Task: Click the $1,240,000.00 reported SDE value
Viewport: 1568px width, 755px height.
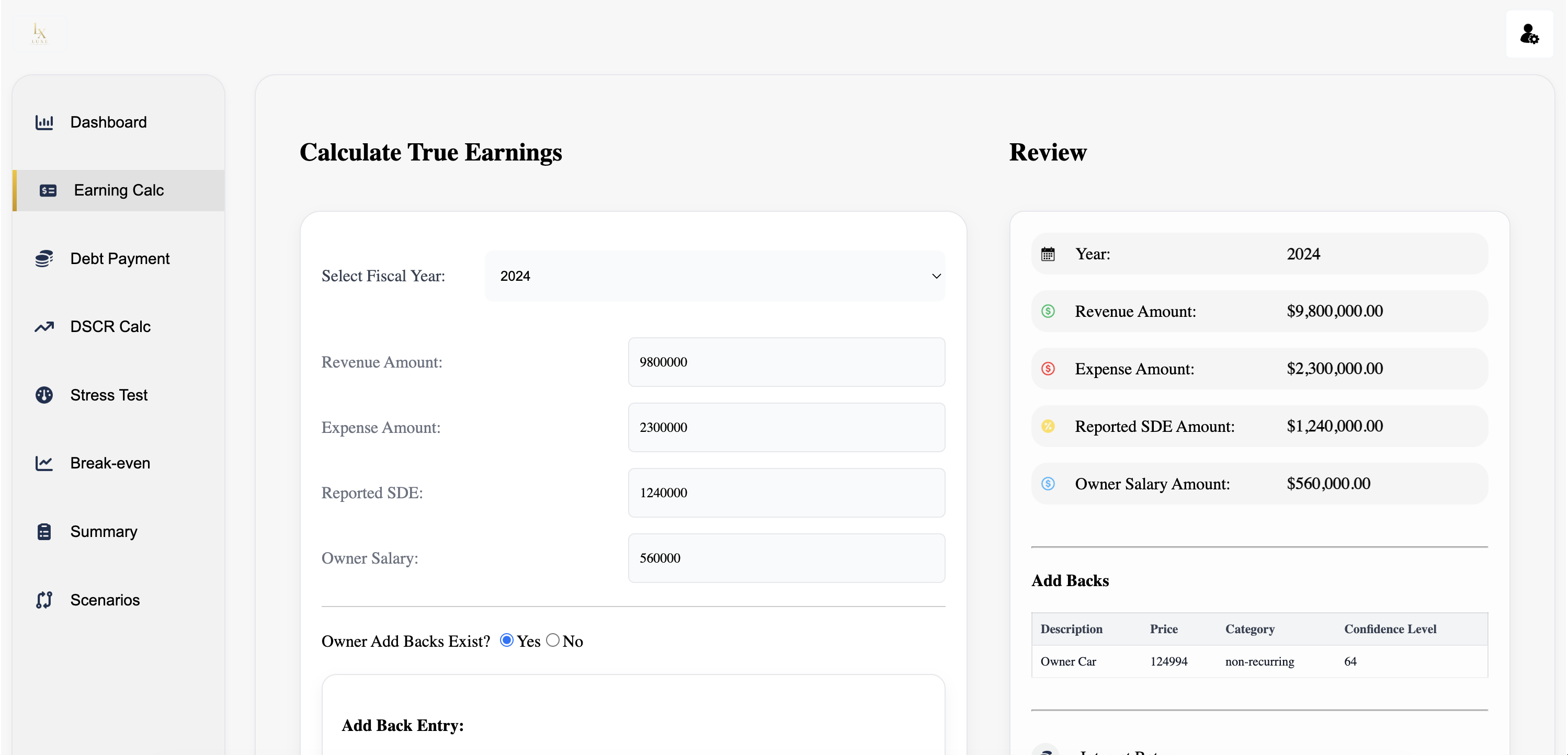Action: 1334,426
